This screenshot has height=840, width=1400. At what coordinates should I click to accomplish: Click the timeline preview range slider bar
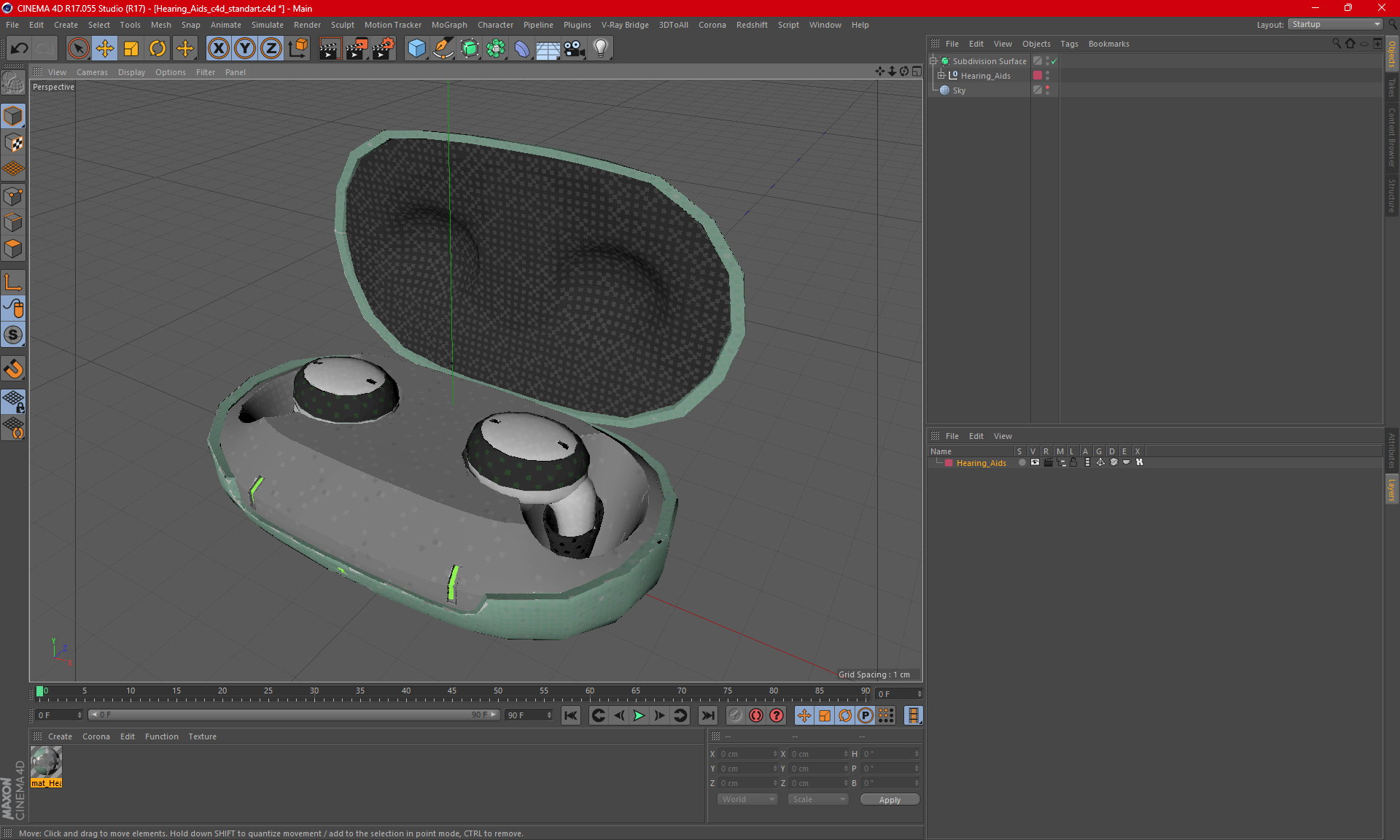(x=294, y=715)
